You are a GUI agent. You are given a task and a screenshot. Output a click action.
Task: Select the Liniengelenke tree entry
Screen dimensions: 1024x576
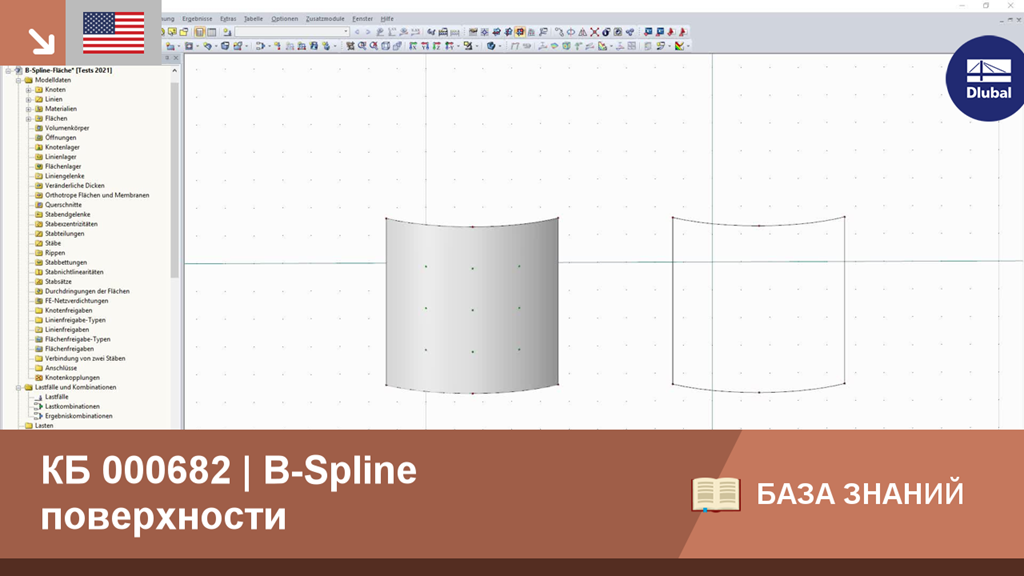65,176
